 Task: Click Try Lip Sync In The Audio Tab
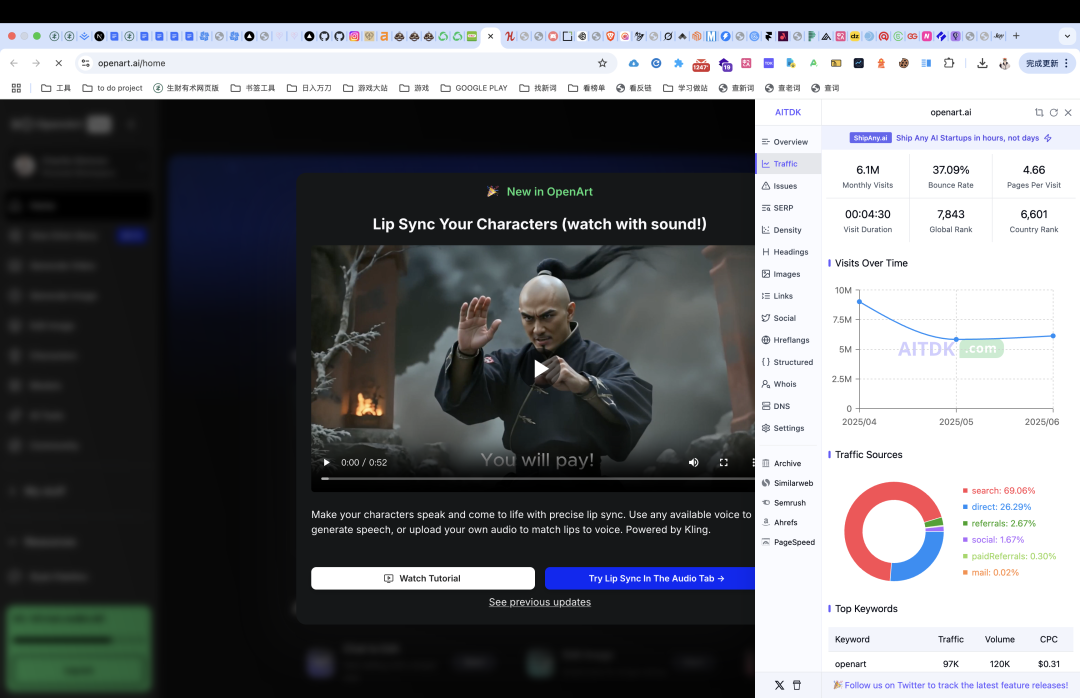click(x=650, y=578)
